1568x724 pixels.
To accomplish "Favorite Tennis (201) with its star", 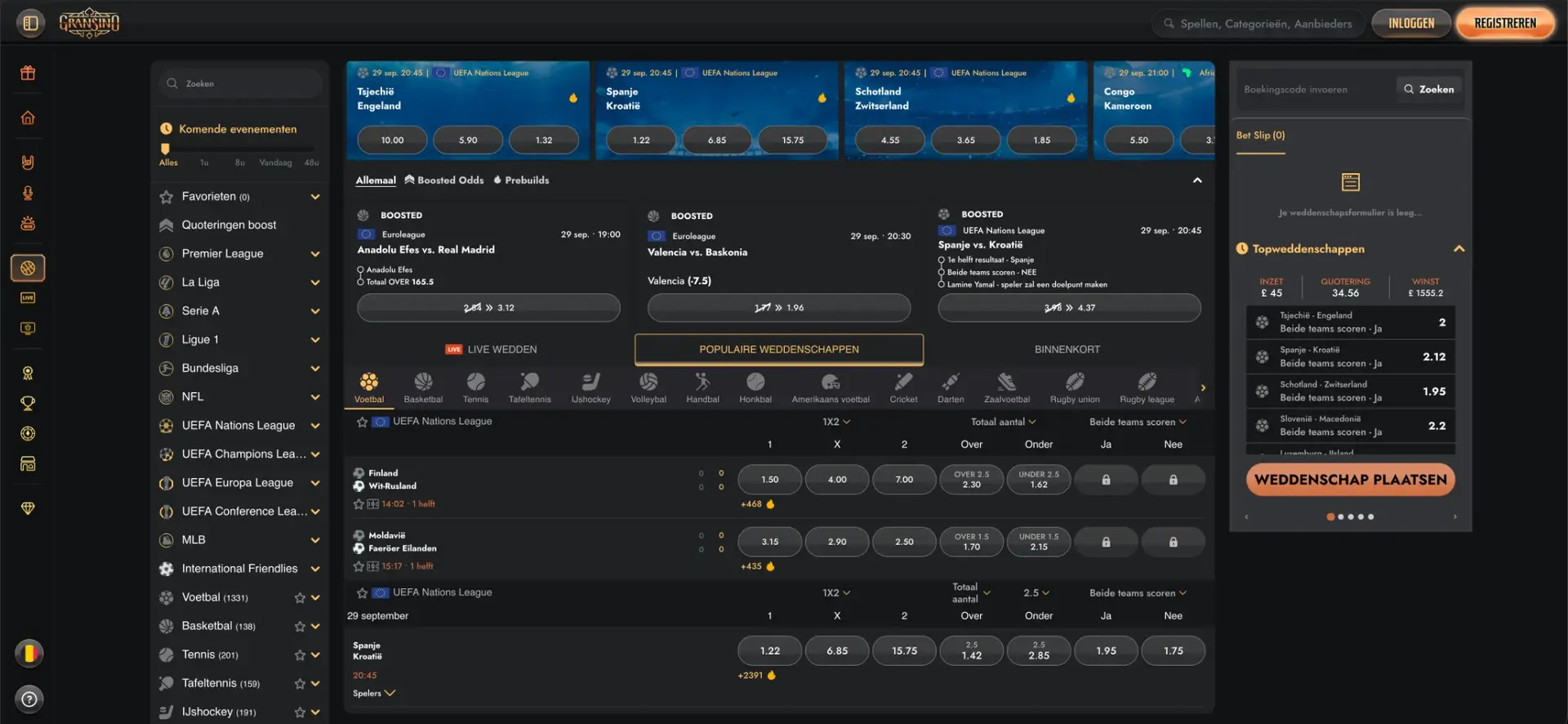I will pyautogui.click(x=300, y=655).
